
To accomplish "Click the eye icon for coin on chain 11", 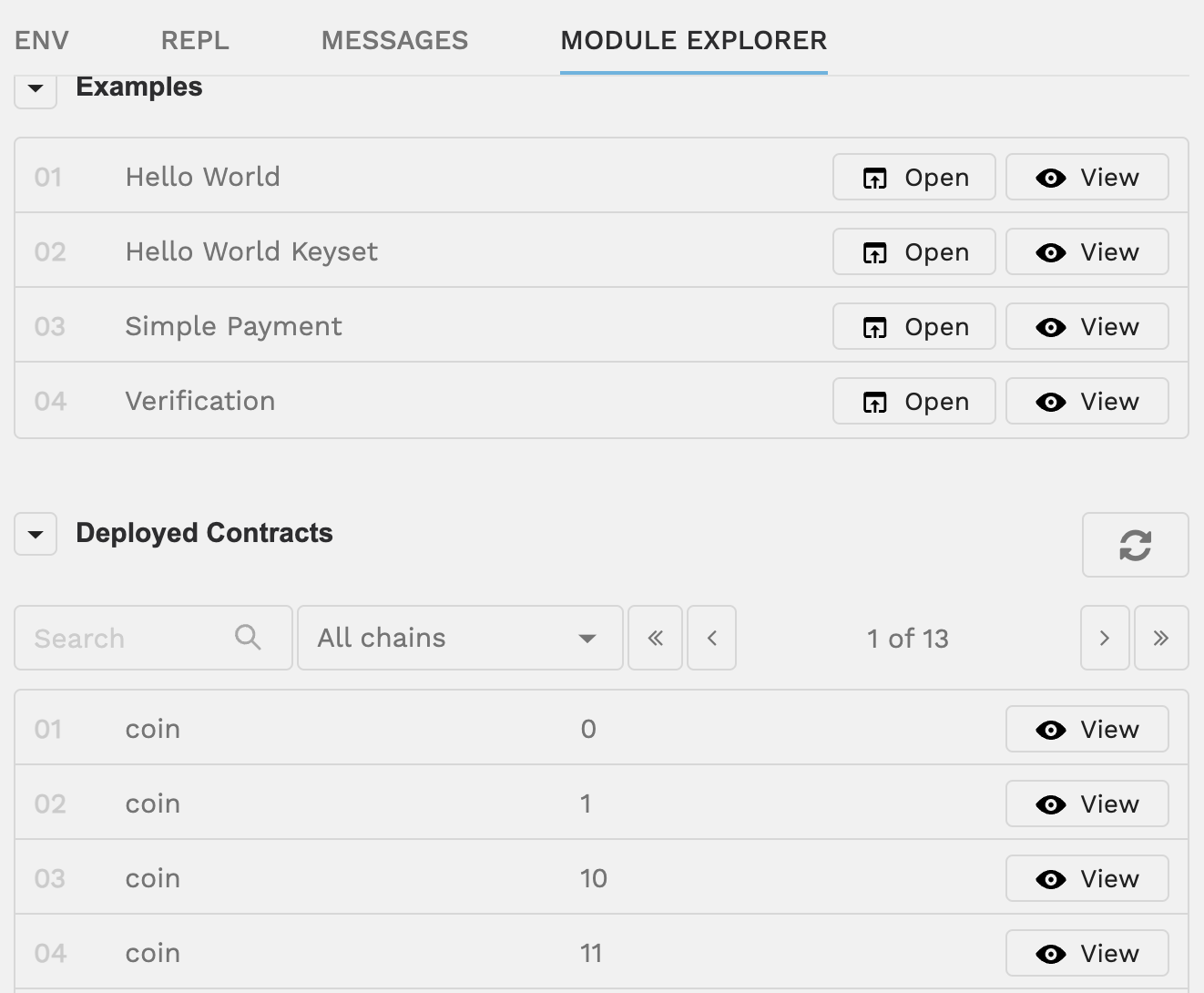I will (1053, 953).
